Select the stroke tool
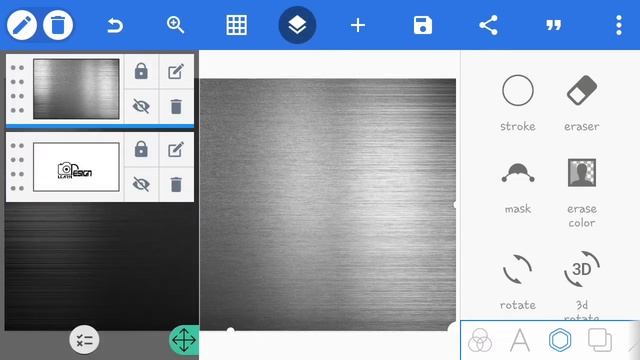This screenshot has height=360, width=640. [518, 90]
